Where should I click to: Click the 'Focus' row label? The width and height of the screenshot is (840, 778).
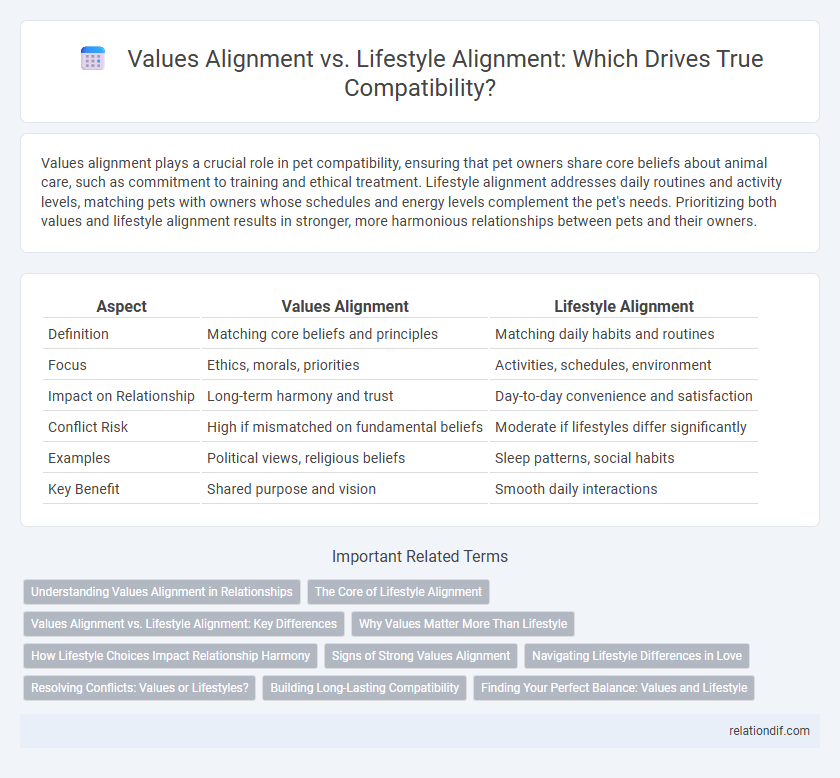tap(67, 365)
